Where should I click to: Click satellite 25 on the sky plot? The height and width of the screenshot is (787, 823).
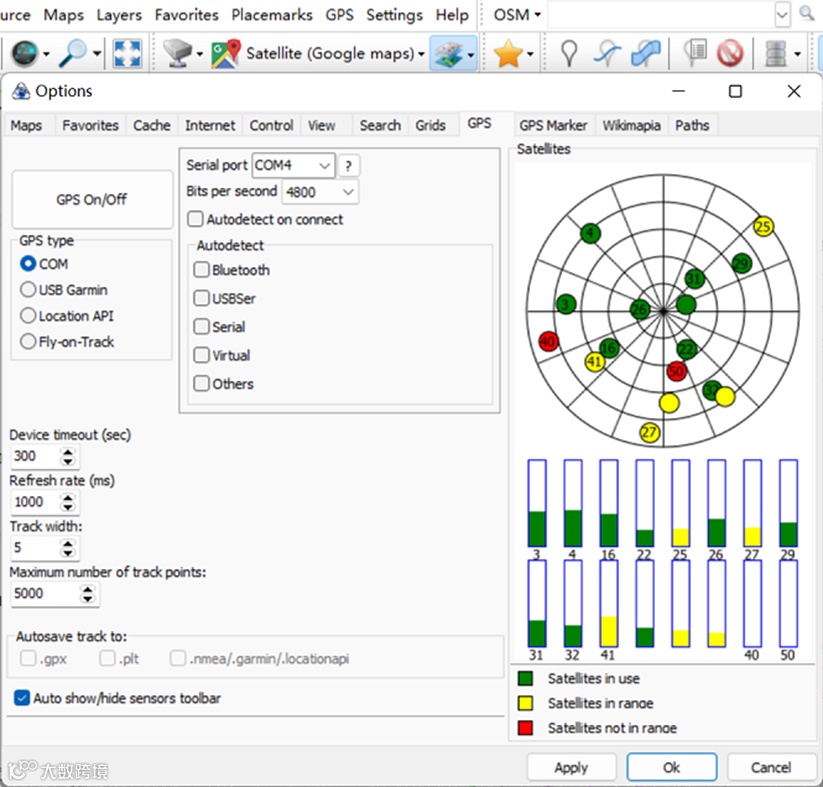pyautogui.click(x=763, y=226)
